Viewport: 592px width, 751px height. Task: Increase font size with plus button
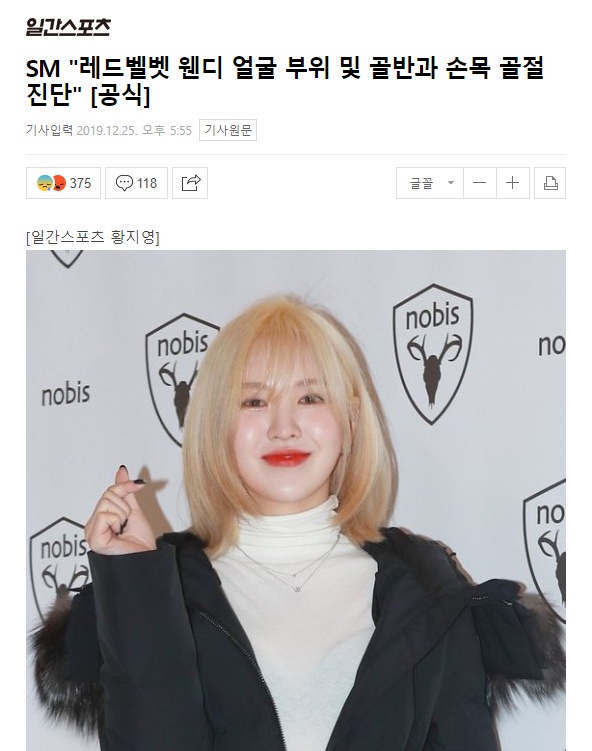pyautogui.click(x=512, y=183)
